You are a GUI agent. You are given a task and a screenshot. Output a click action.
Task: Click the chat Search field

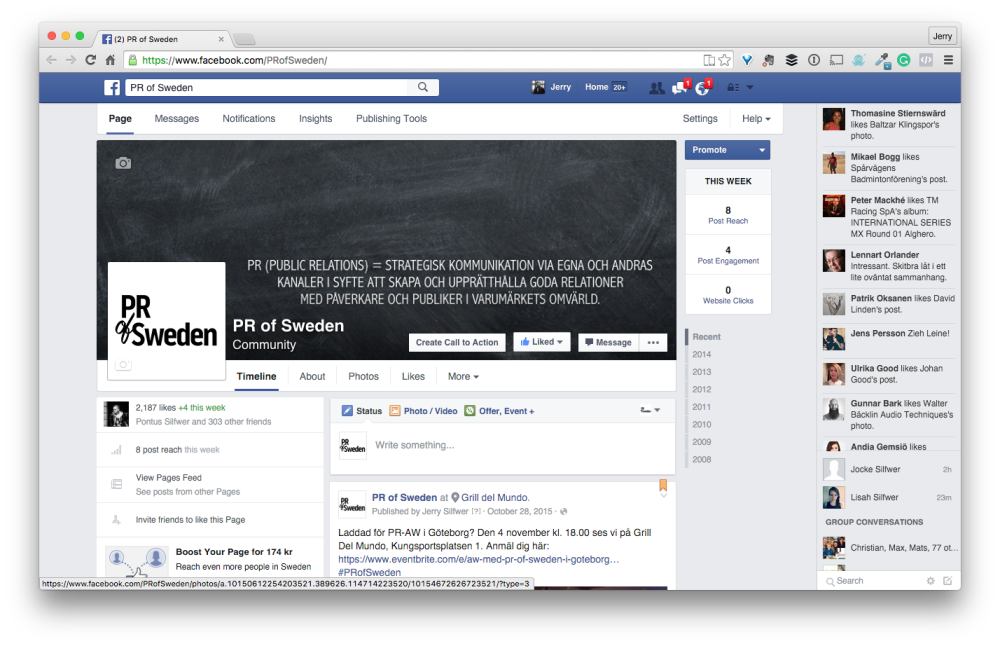pyautogui.click(x=874, y=581)
